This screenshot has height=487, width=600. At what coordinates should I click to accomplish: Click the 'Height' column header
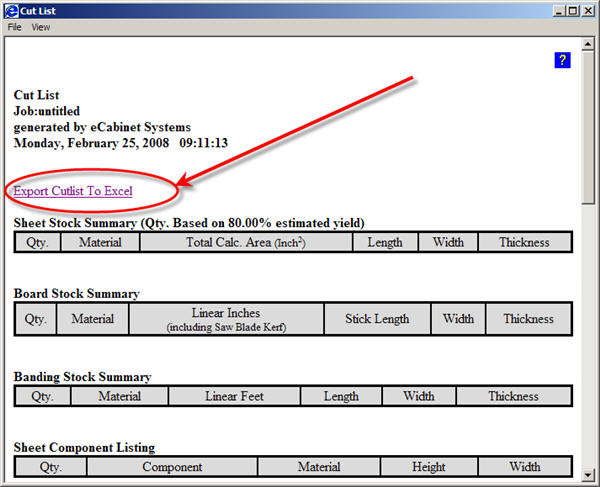click(x=429, y=467)
